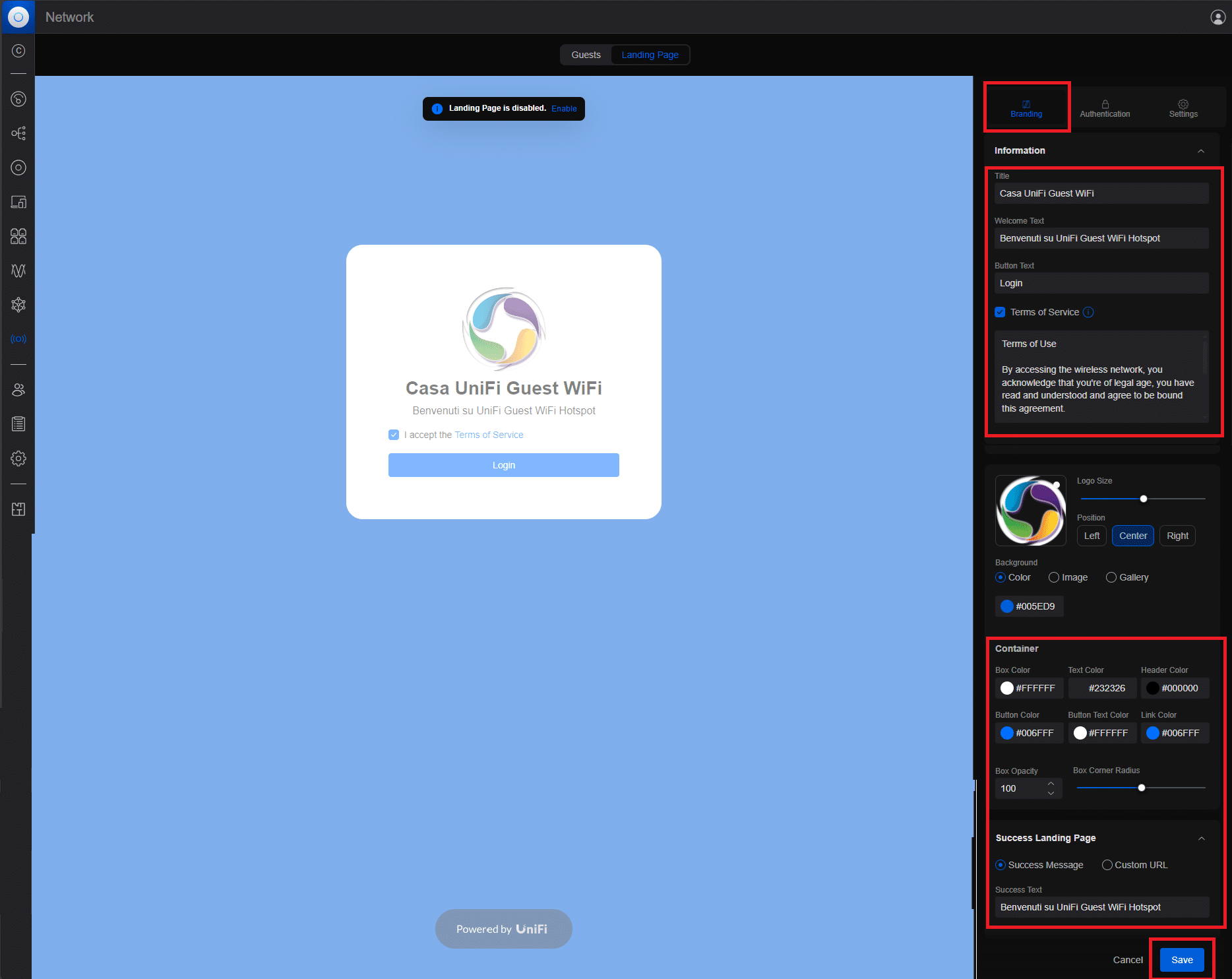This screenshot has width=1232, height=979.
Task: Set logo position to Right
Action: point(1177,536)
